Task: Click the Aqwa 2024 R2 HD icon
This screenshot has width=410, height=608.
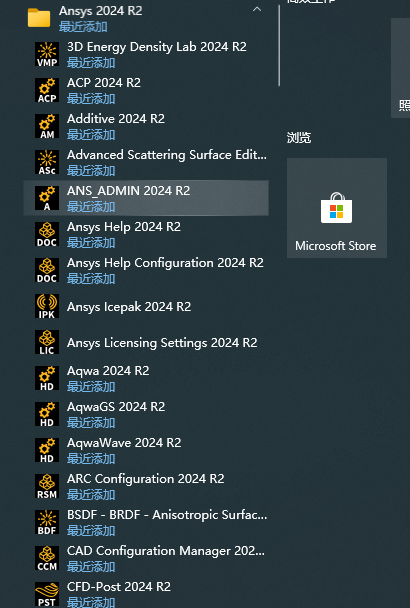Action: (47, 378)
